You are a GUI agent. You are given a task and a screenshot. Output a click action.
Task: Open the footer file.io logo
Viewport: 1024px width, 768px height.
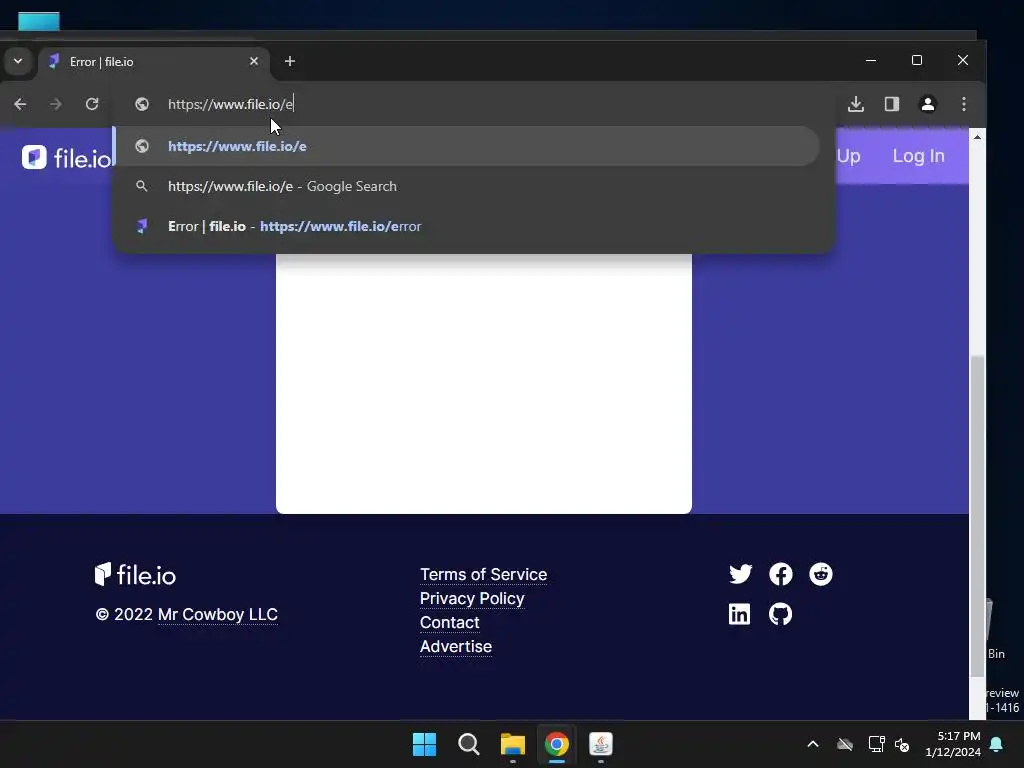(135, 575)
